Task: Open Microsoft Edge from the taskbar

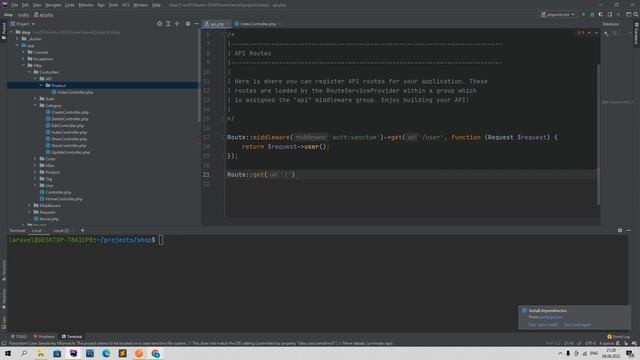Action: pos(106,353)
